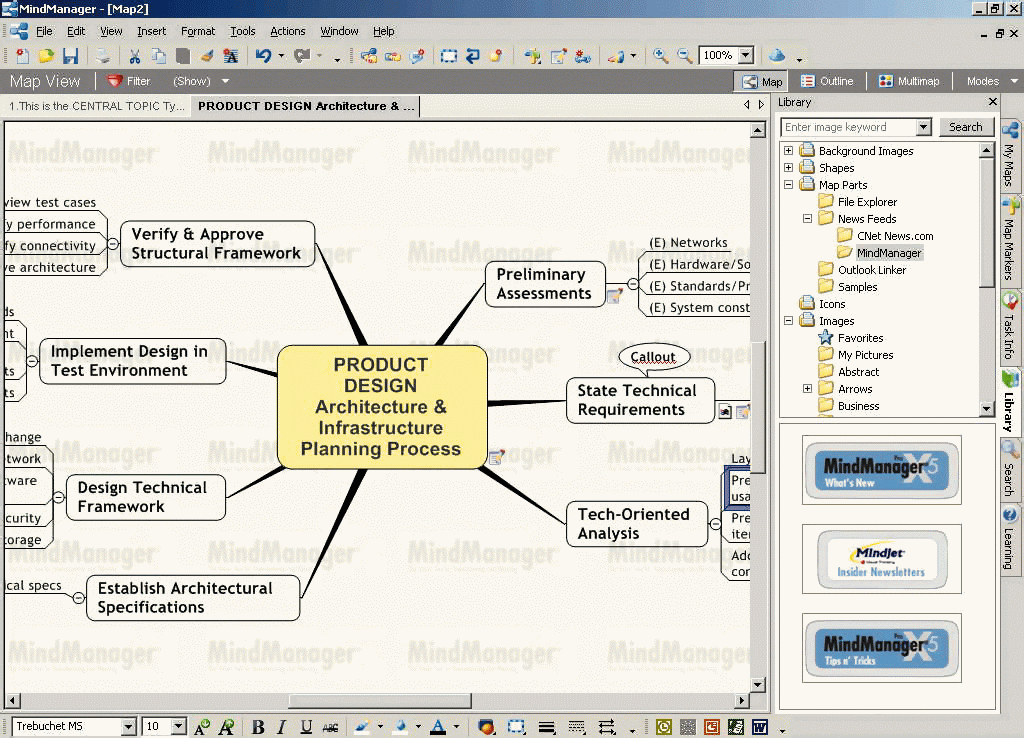
Task: Apply bold formatting
Action: (258, 727)
